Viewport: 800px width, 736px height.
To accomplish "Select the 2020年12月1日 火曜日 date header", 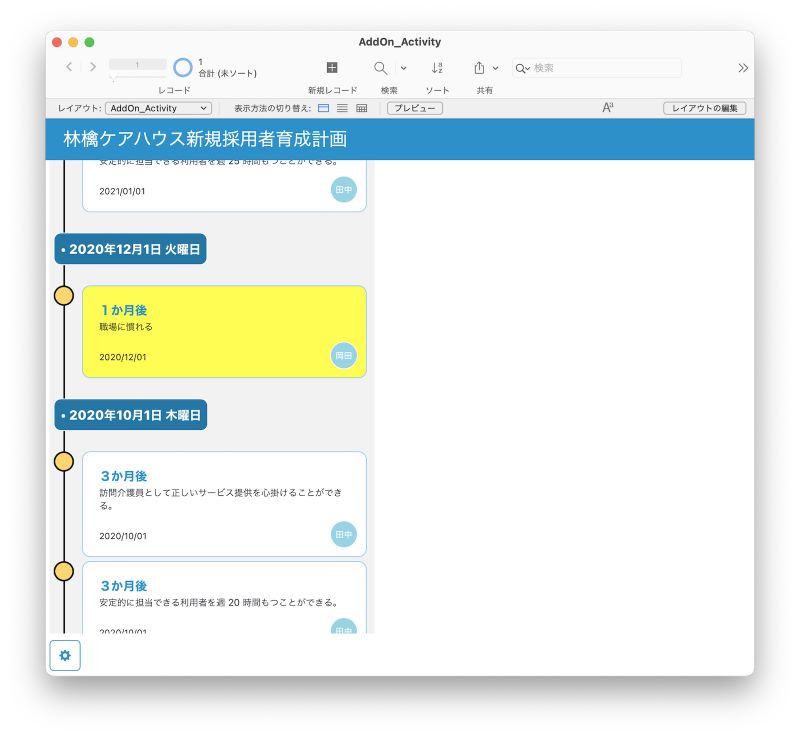I will coord(131,249).
